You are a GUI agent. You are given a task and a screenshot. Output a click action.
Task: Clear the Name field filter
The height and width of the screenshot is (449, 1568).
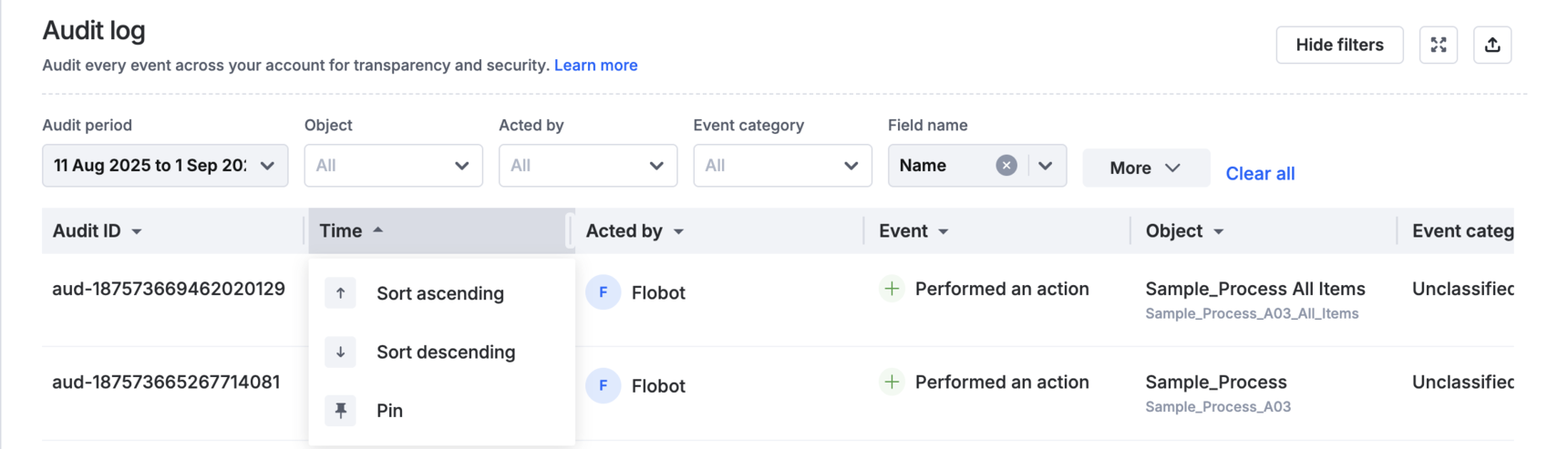click(1006, 165)
